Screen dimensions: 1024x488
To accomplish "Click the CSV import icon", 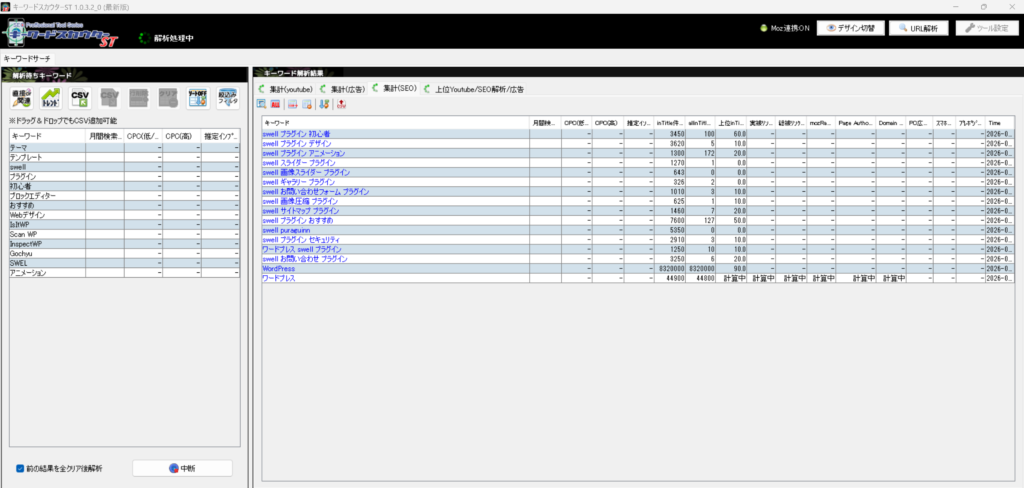I will coord(81,98).
